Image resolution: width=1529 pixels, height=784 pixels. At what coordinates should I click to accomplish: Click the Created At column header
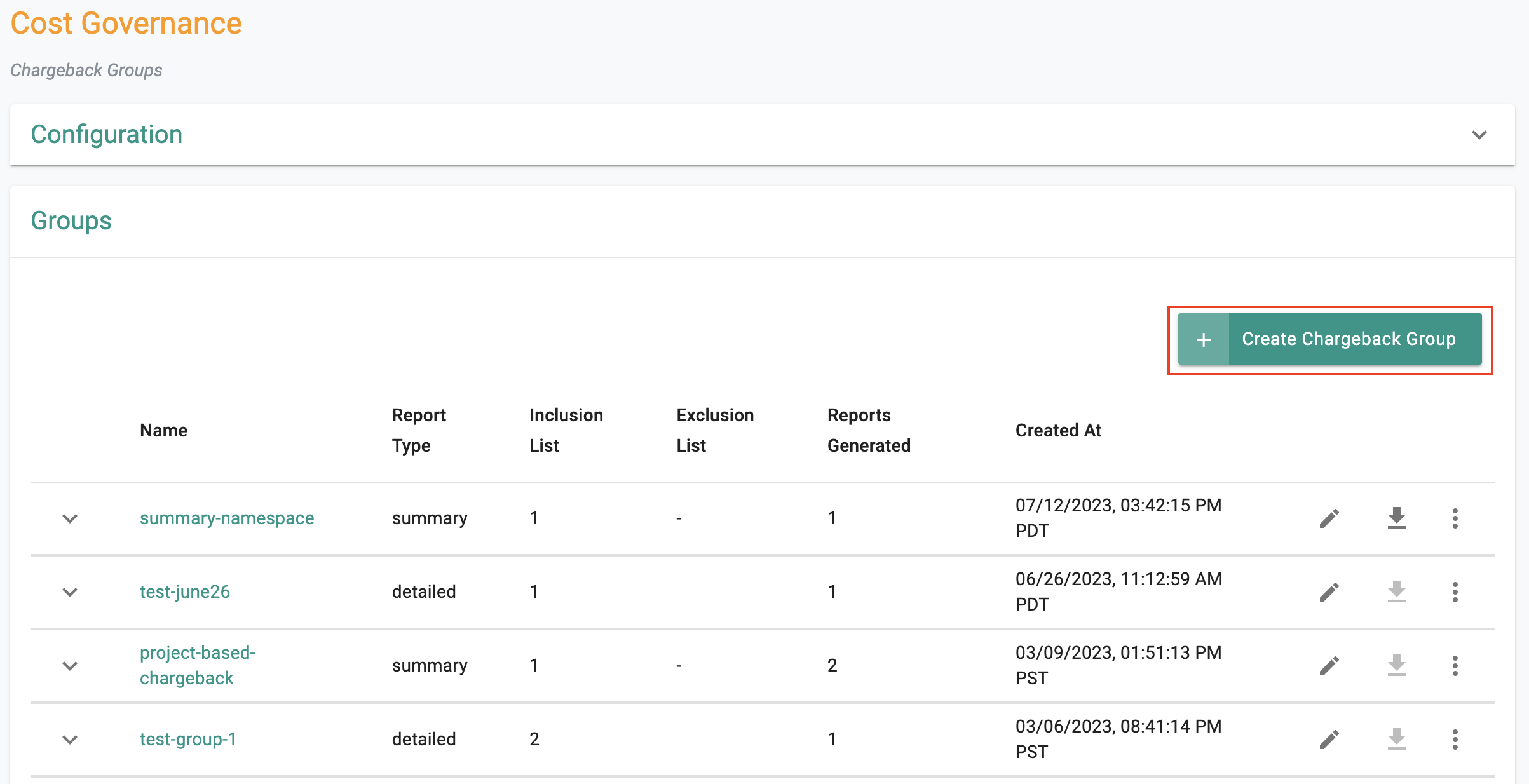click(x=1057, y=431)
